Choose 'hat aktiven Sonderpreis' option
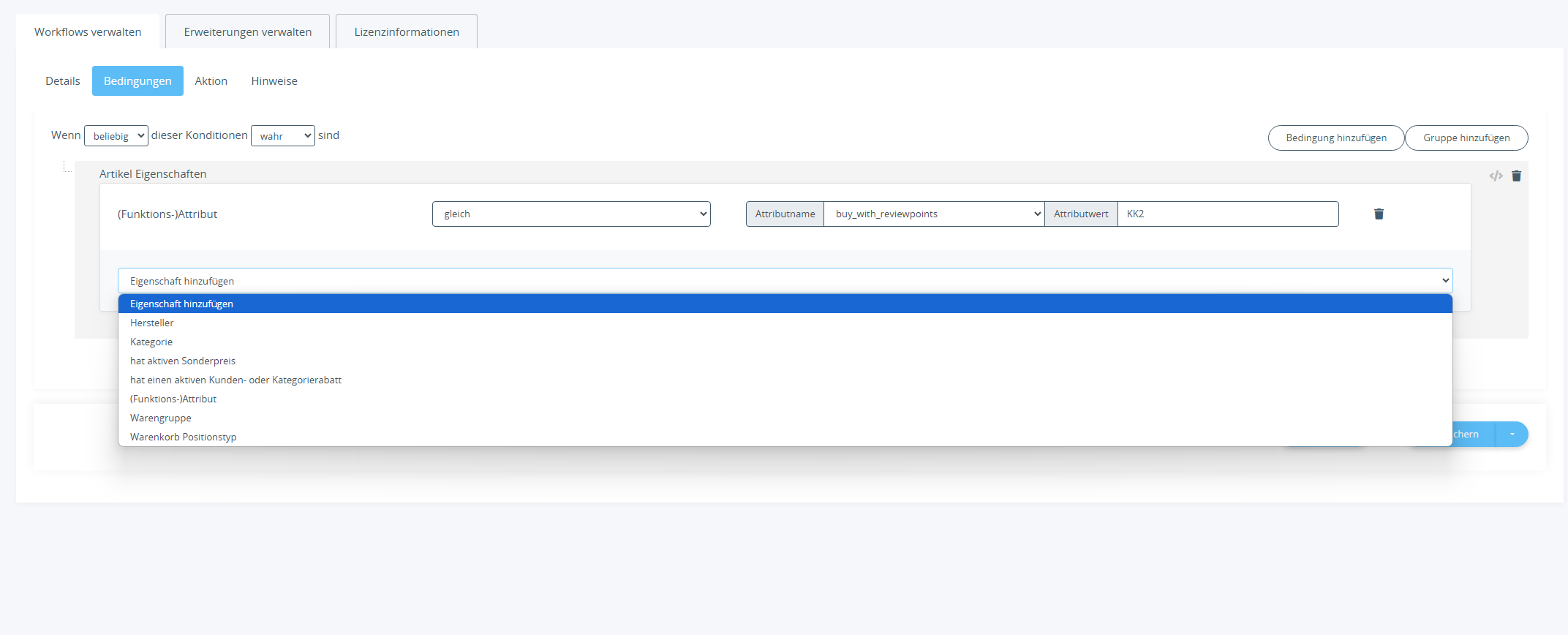The image size is (1568, 635). (x=785, y=361)
